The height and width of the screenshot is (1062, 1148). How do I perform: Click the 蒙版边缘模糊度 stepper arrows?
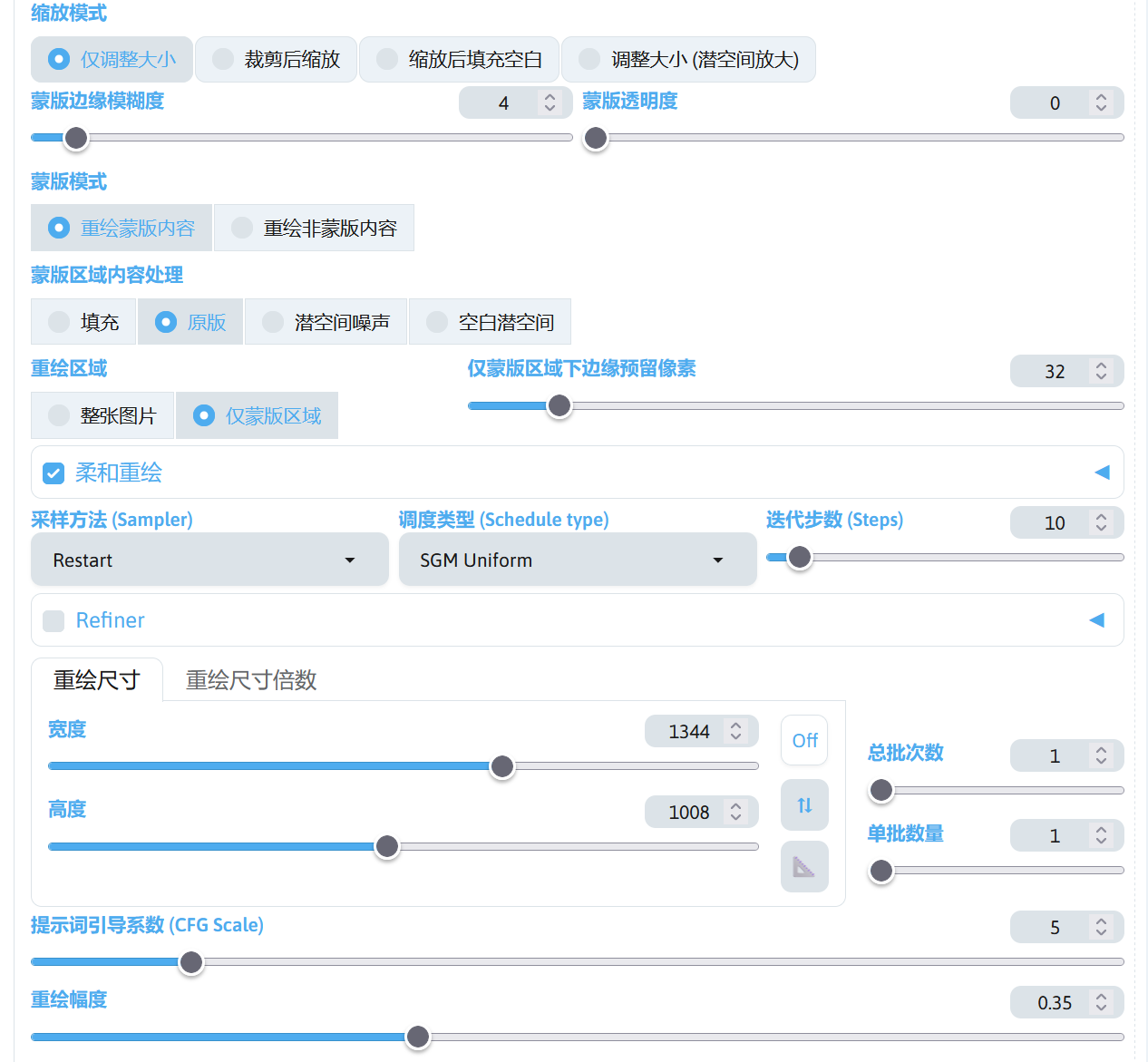click(x=550, y=103)
